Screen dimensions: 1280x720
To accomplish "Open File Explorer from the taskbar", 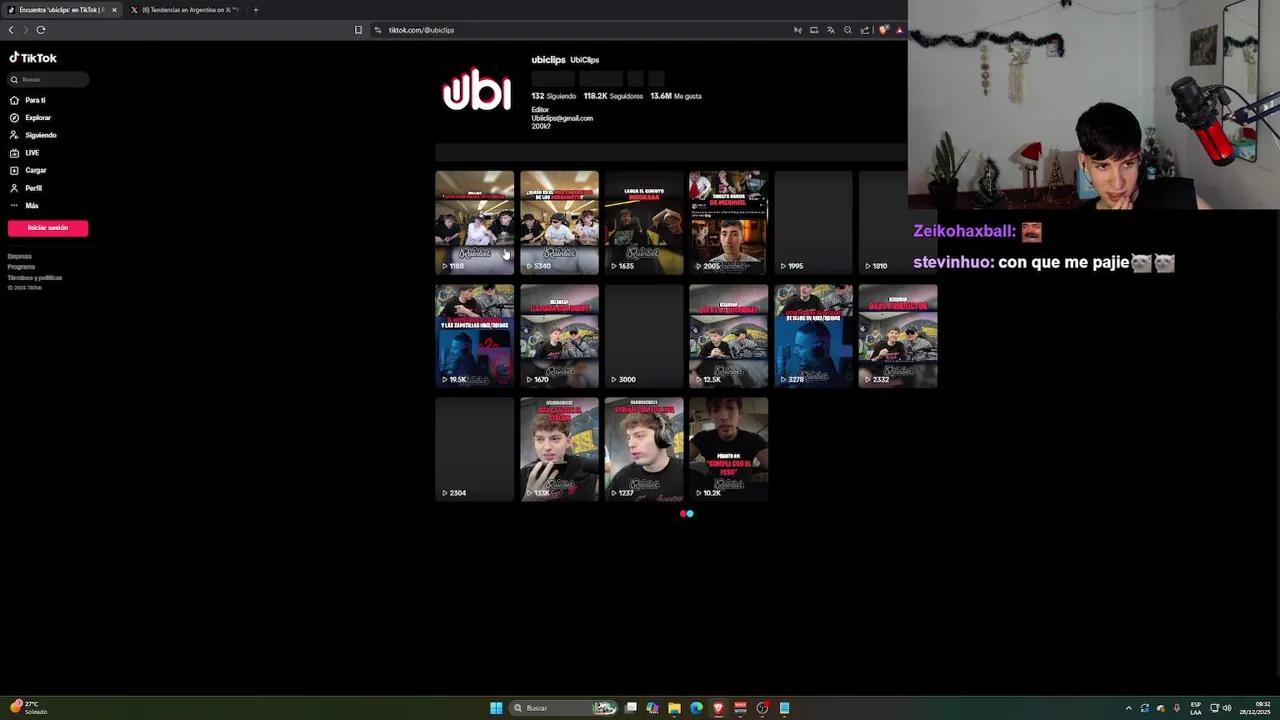I will pyautogui.click(x=674, y=708).
